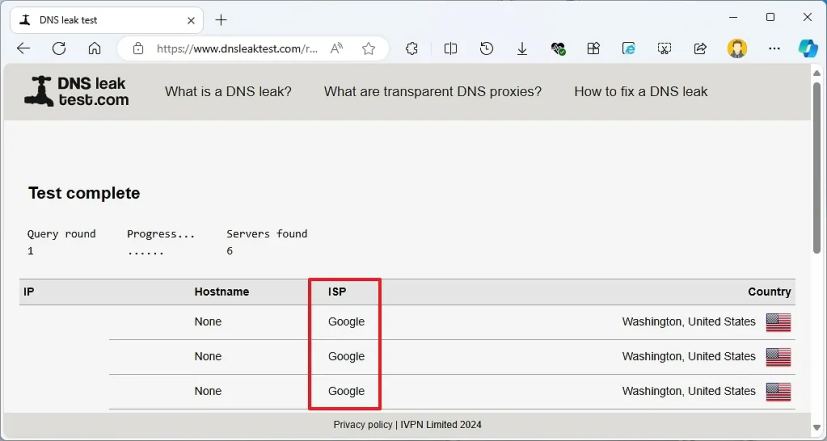Click the ISP column header
Viewport: 827px width, 441px height.
tap(337, 292)
